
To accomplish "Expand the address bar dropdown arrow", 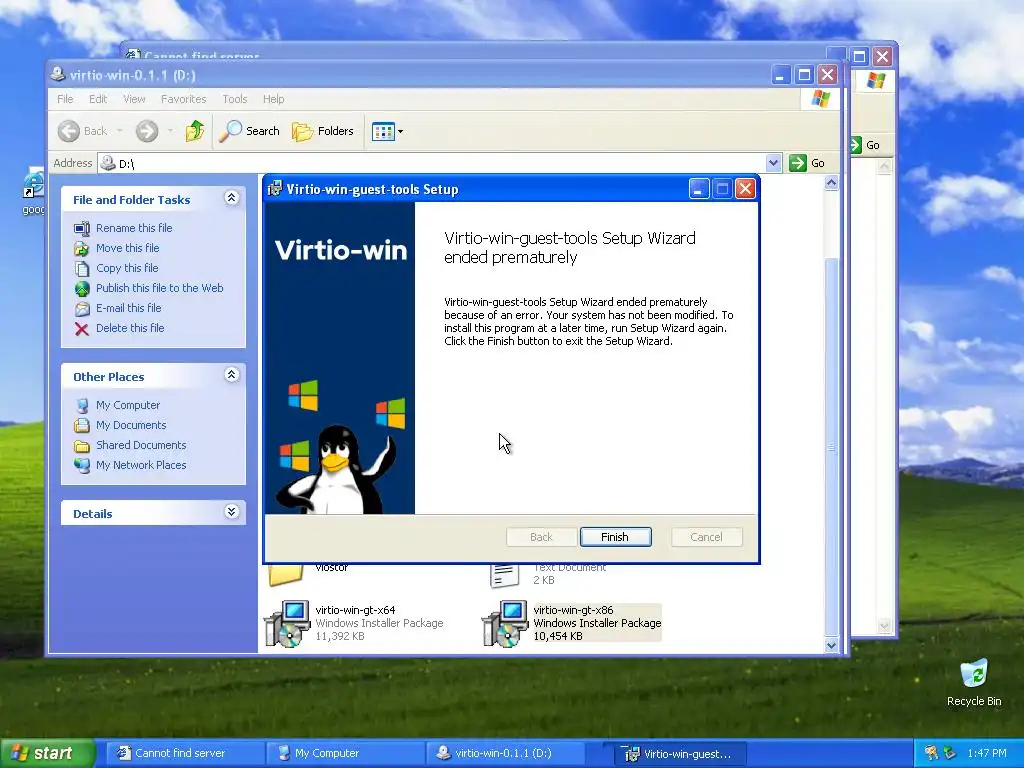I will [773, 163].
